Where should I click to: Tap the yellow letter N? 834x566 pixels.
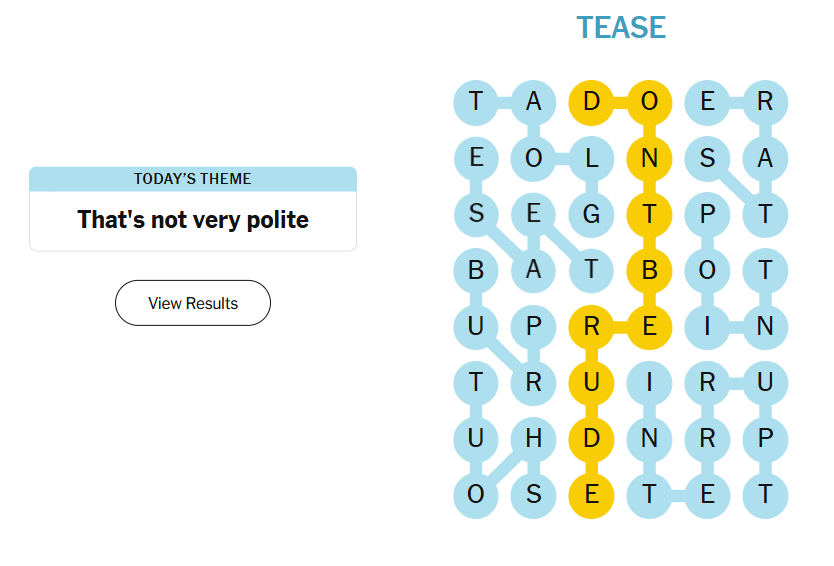(650, 158)
